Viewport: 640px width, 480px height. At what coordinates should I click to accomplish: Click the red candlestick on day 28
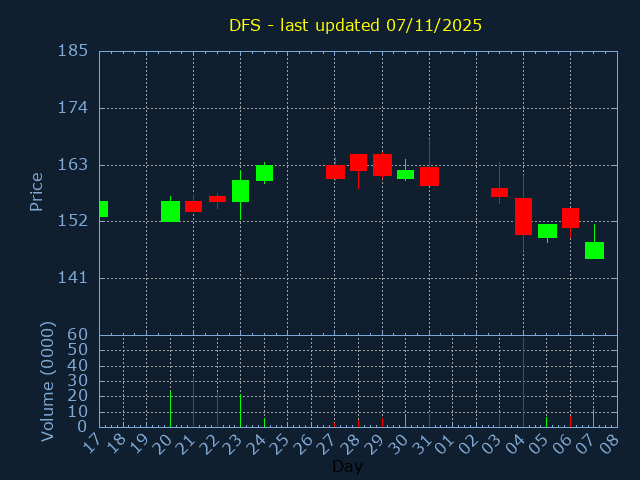pos(358,162)
